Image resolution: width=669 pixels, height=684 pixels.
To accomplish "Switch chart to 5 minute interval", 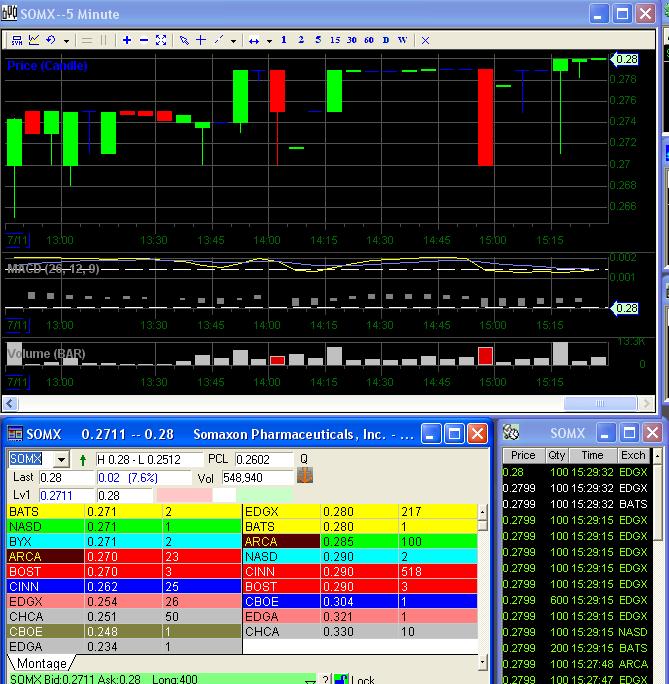I will point(318,40).
